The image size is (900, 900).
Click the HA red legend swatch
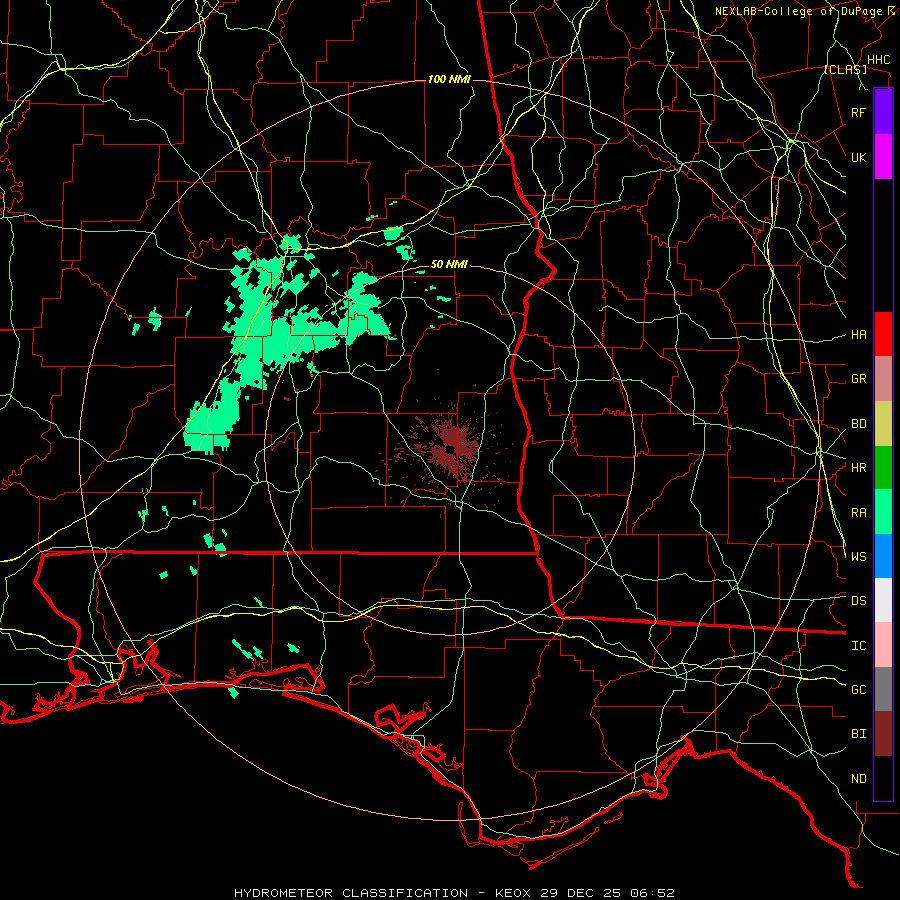[x=883, y=334]
